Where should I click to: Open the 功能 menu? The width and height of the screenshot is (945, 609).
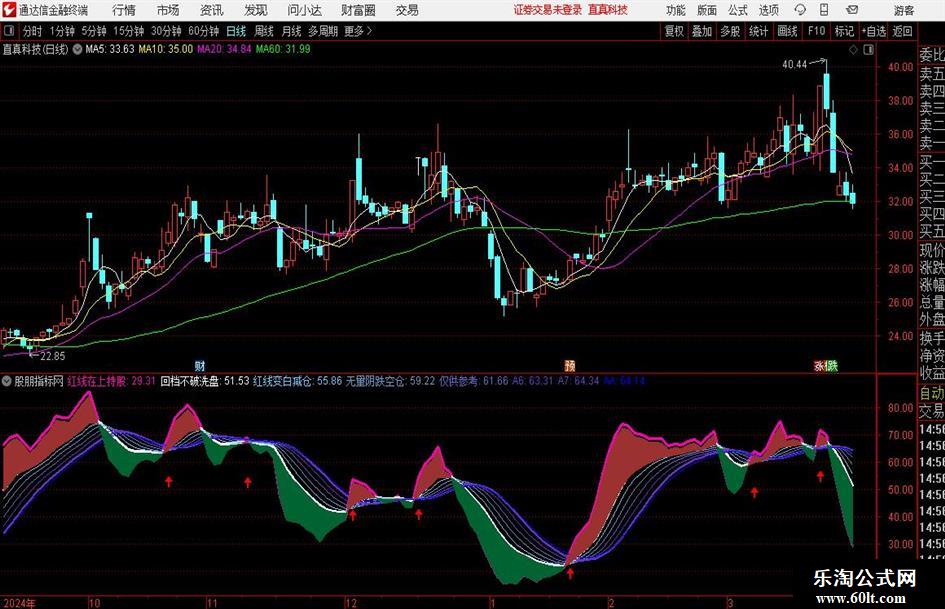coord(676,10)
